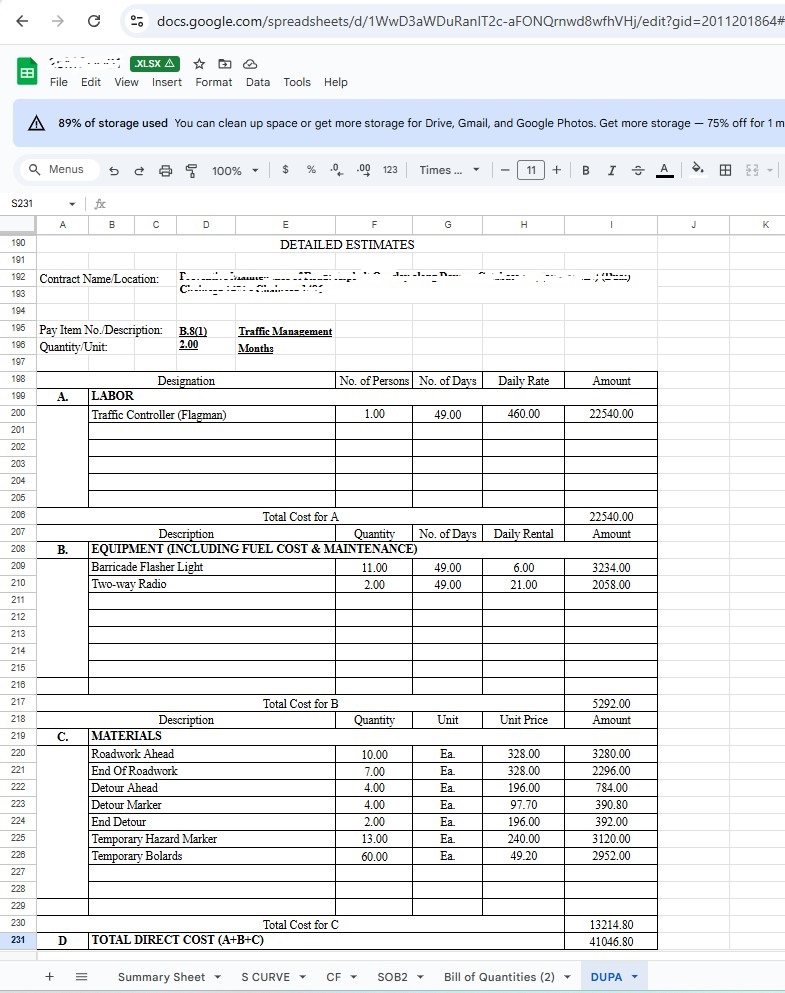Open the all sheets list
Image resolution: width=785 pixels, height=993 pixels.
[x=81, y=977]
